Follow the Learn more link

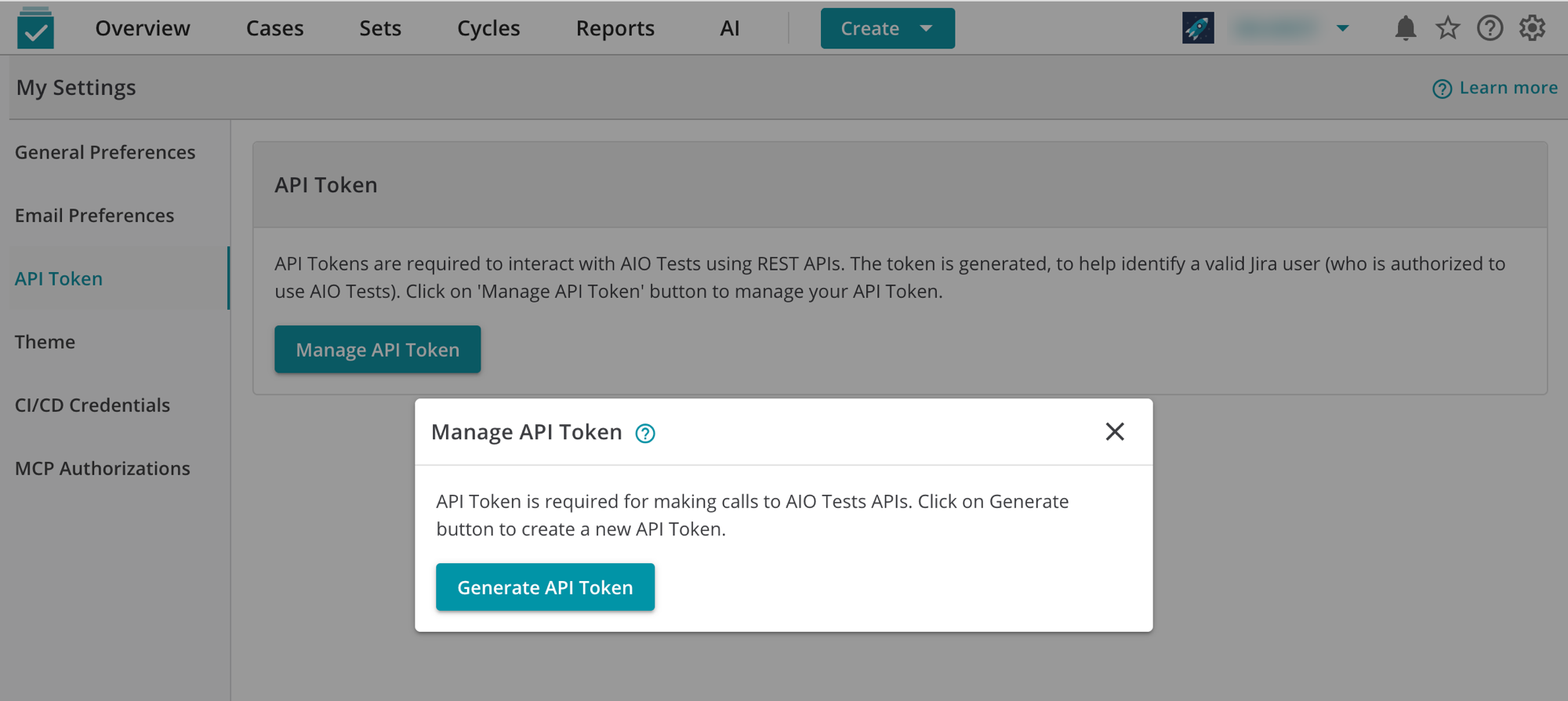pyautogui.click(x=1495, y=88)
